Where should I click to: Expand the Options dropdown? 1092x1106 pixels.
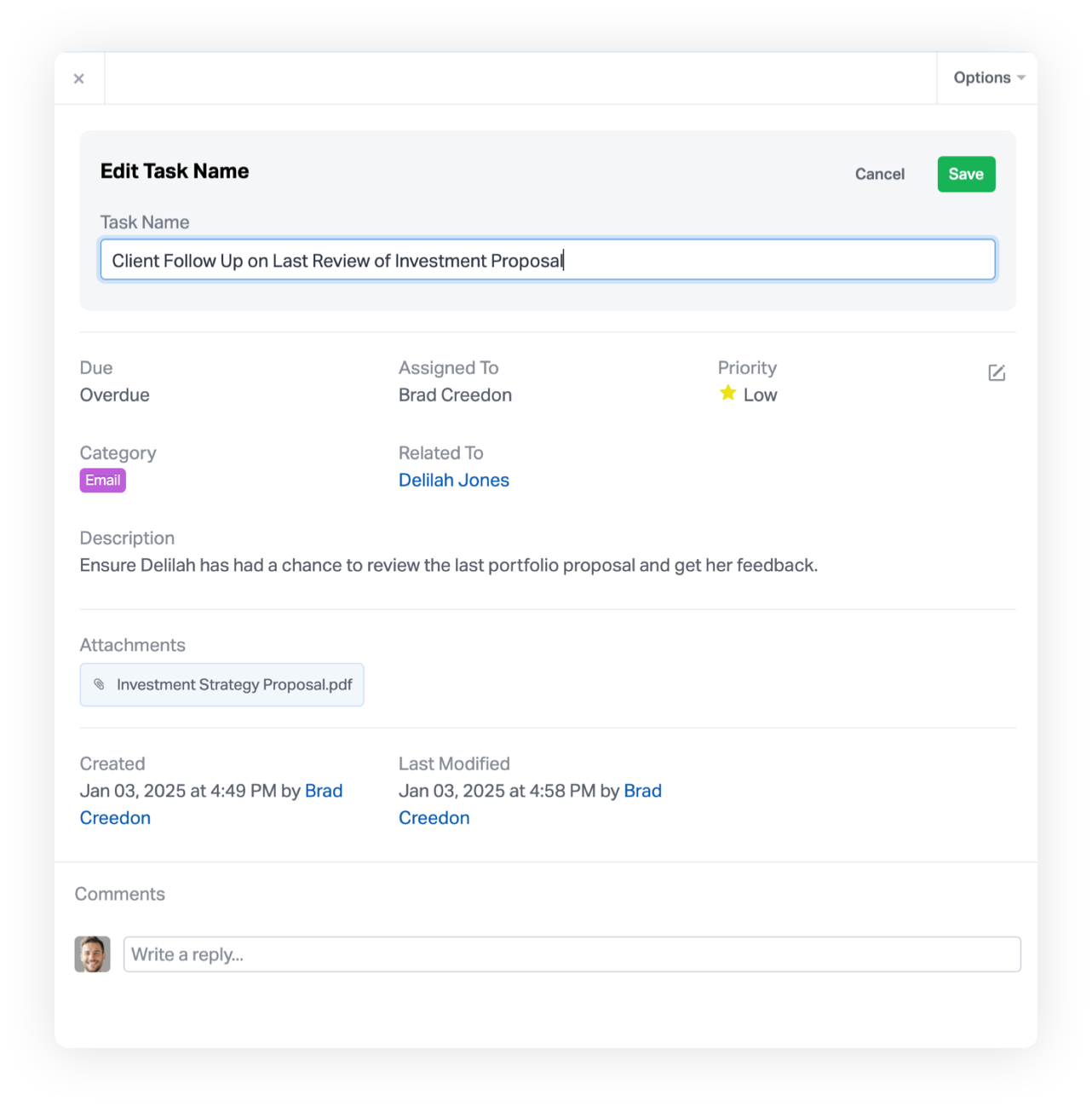point(988,78)
